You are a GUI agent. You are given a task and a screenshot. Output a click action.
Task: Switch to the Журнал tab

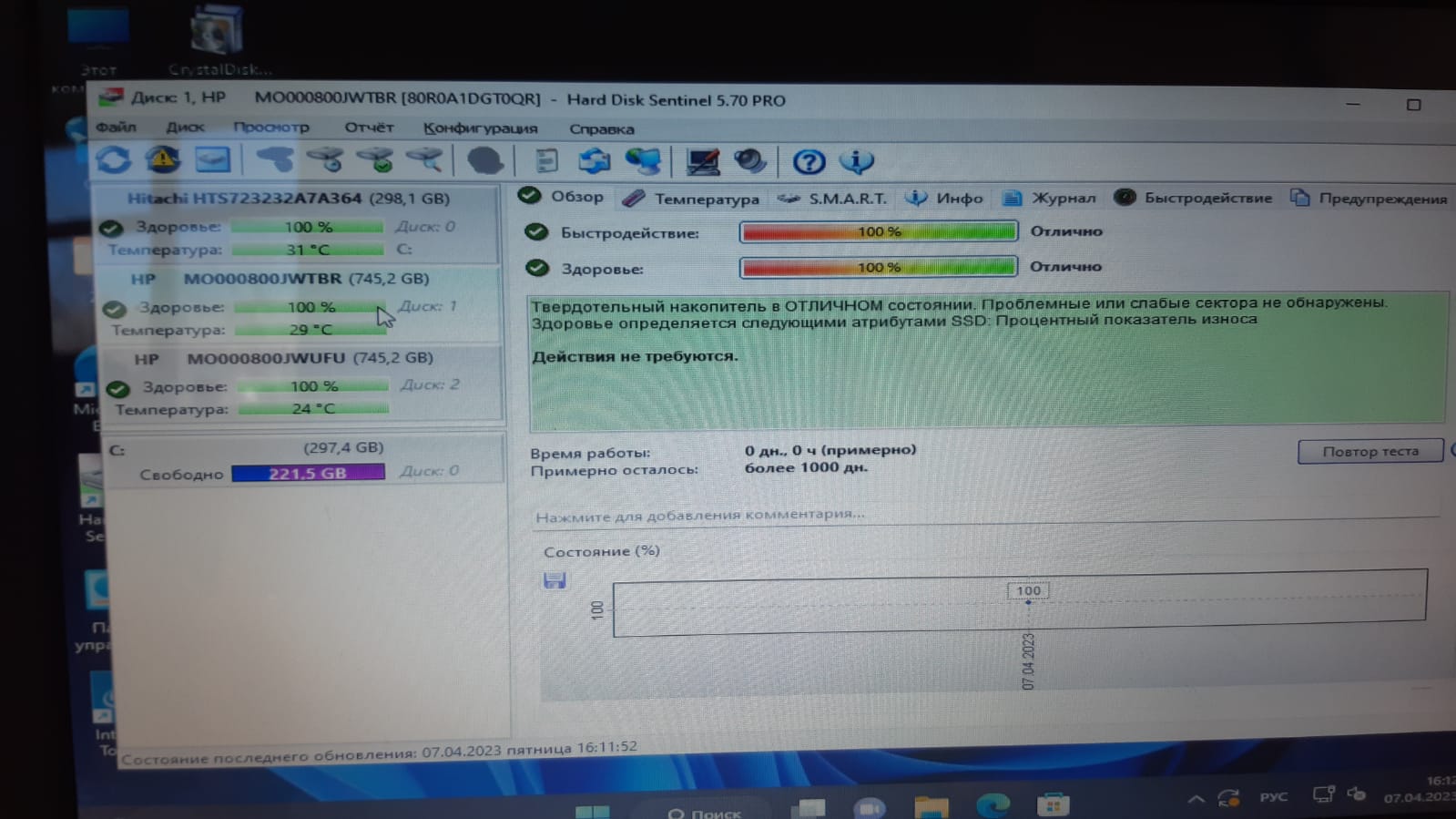[x=1048, y=198]
